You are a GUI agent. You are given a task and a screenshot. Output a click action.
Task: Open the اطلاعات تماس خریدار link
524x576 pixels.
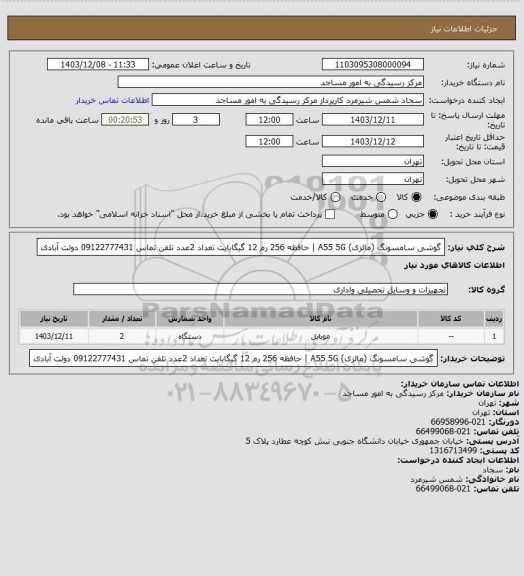click(112, 100)
